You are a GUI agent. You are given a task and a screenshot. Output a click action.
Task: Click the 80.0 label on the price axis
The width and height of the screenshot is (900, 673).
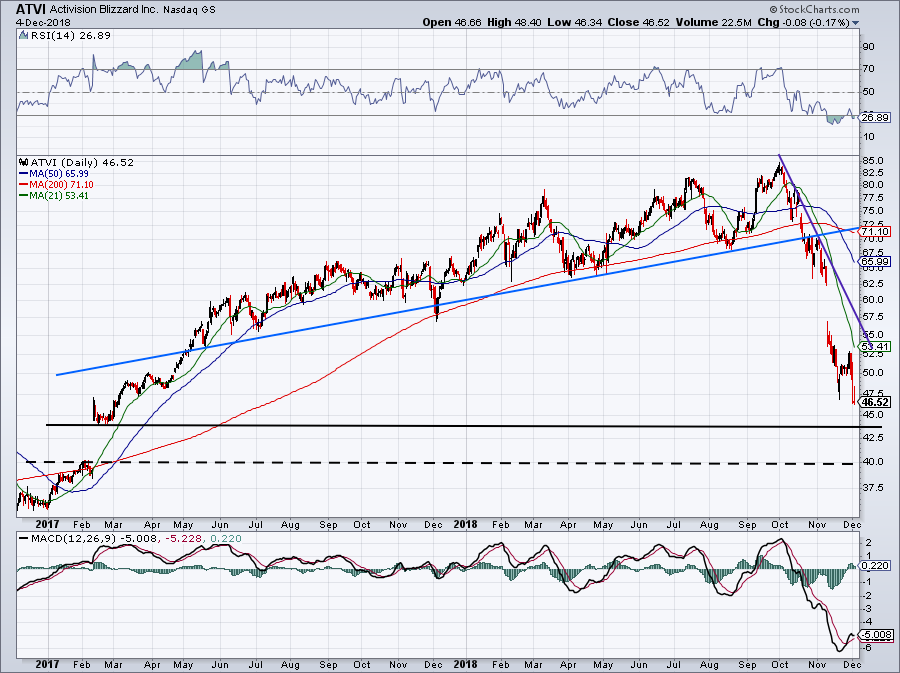872,185
